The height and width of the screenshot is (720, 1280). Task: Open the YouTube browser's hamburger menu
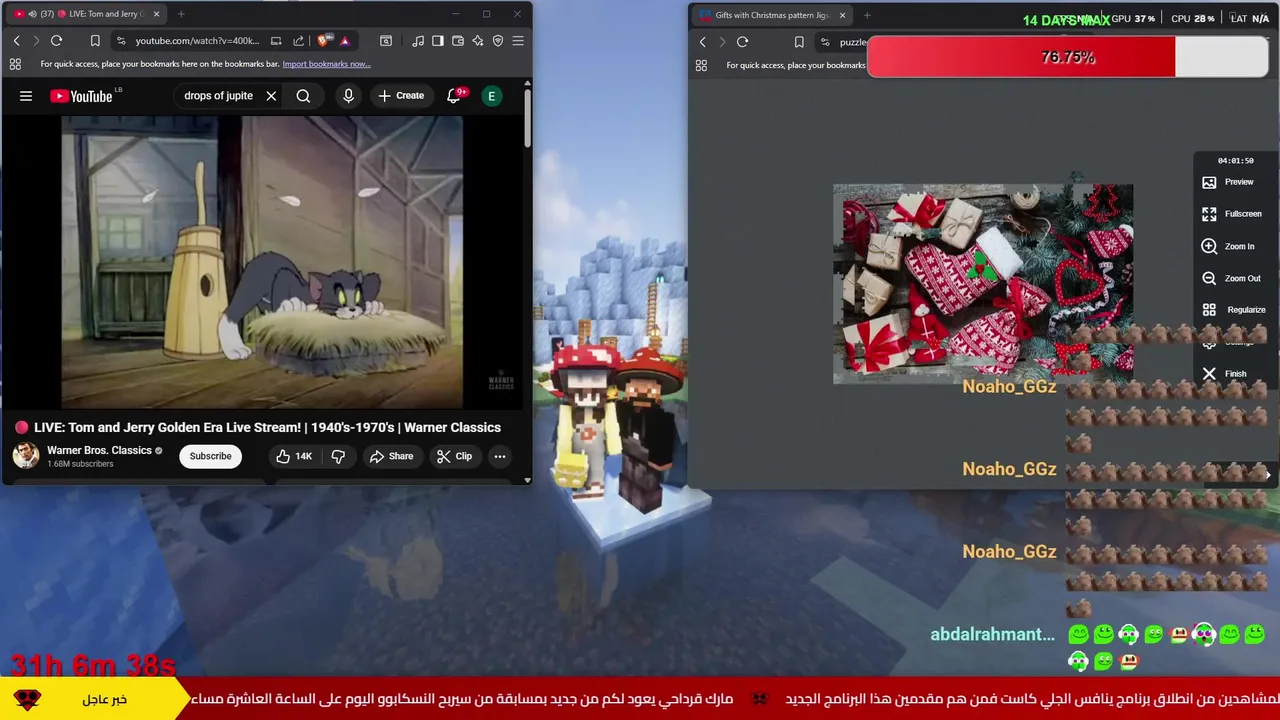518,41
